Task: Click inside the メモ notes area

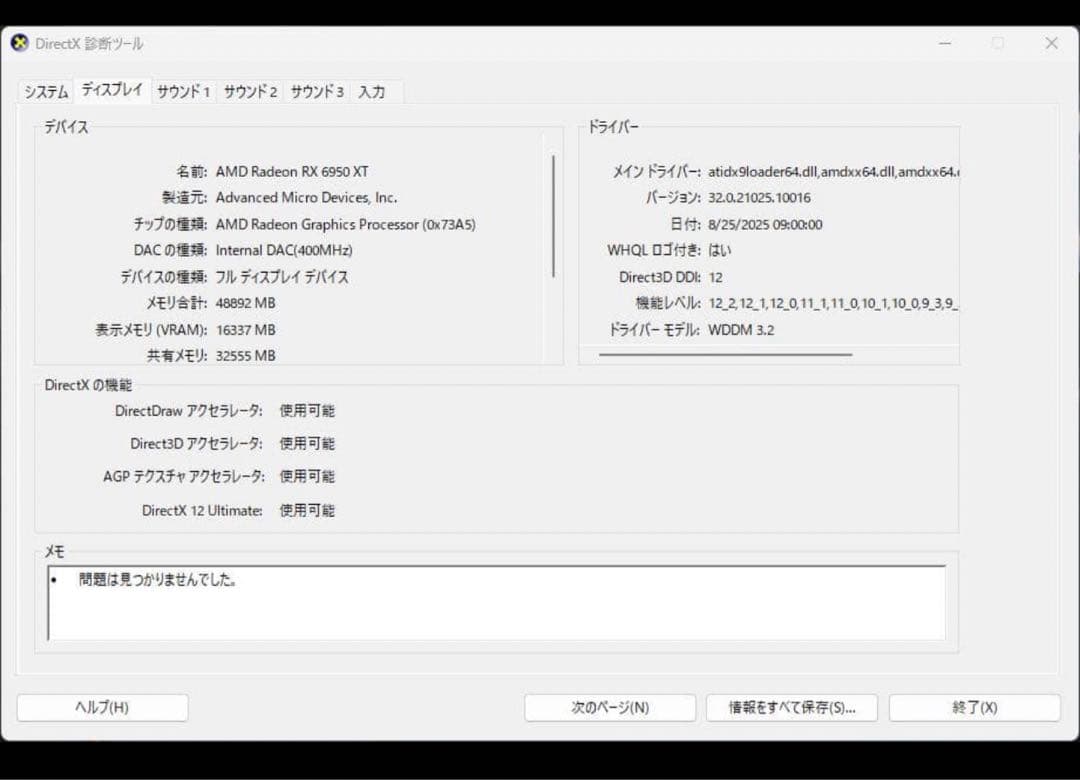Action: (495, 603)
